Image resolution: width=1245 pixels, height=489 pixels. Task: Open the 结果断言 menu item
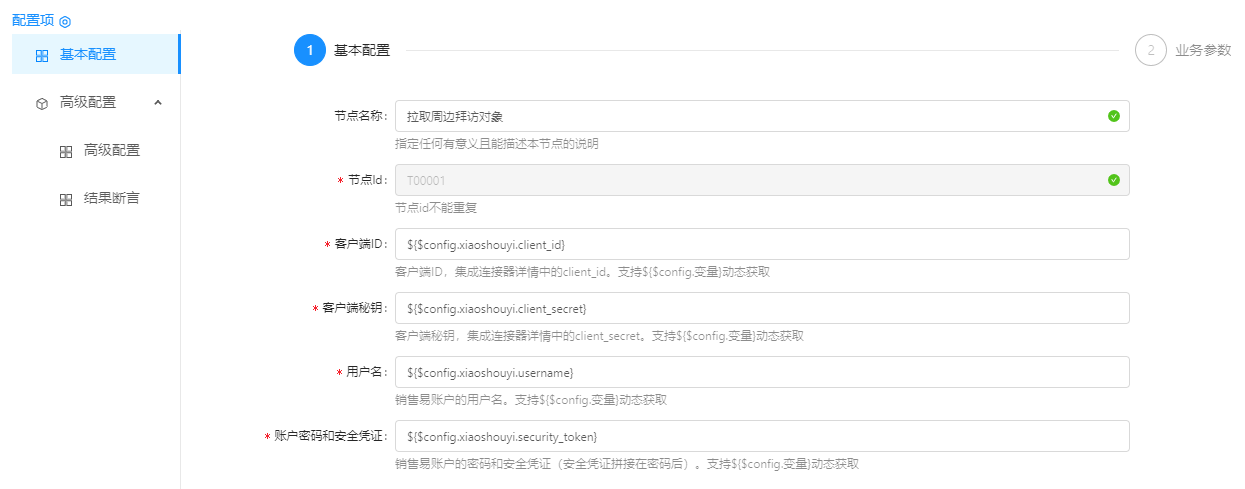coord(112,199)
